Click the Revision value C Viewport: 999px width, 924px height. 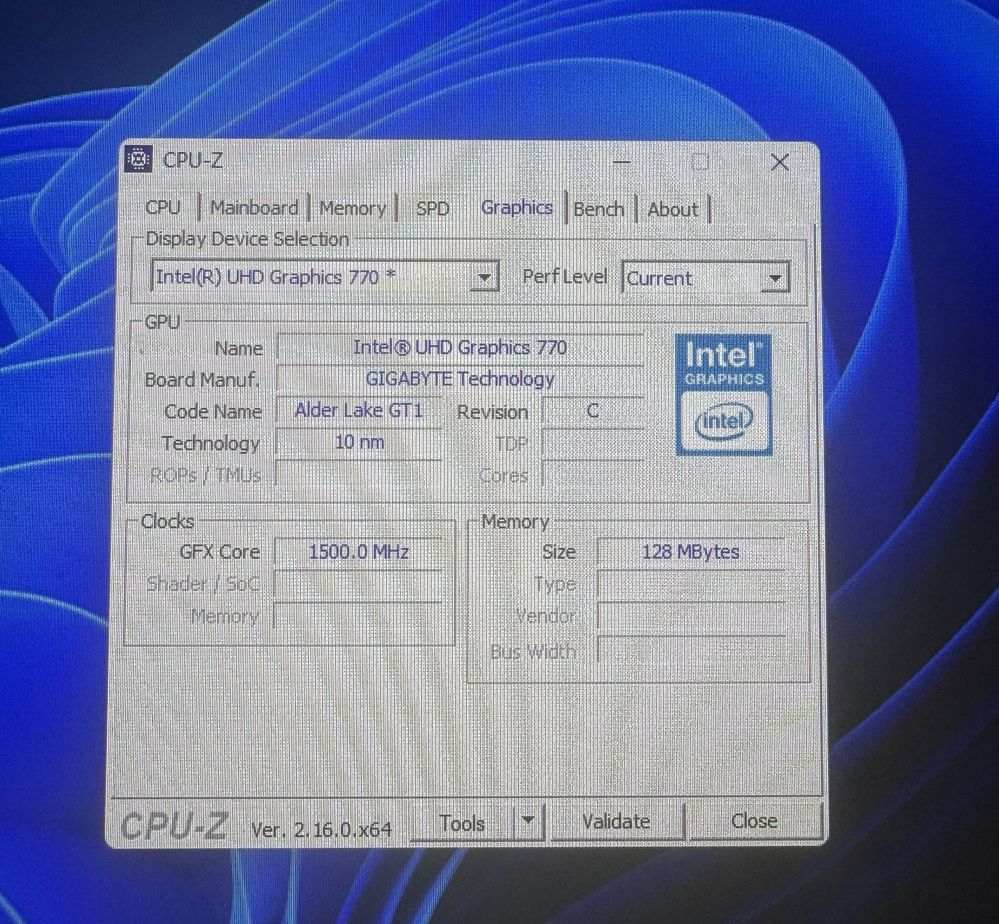pos(593,411)
